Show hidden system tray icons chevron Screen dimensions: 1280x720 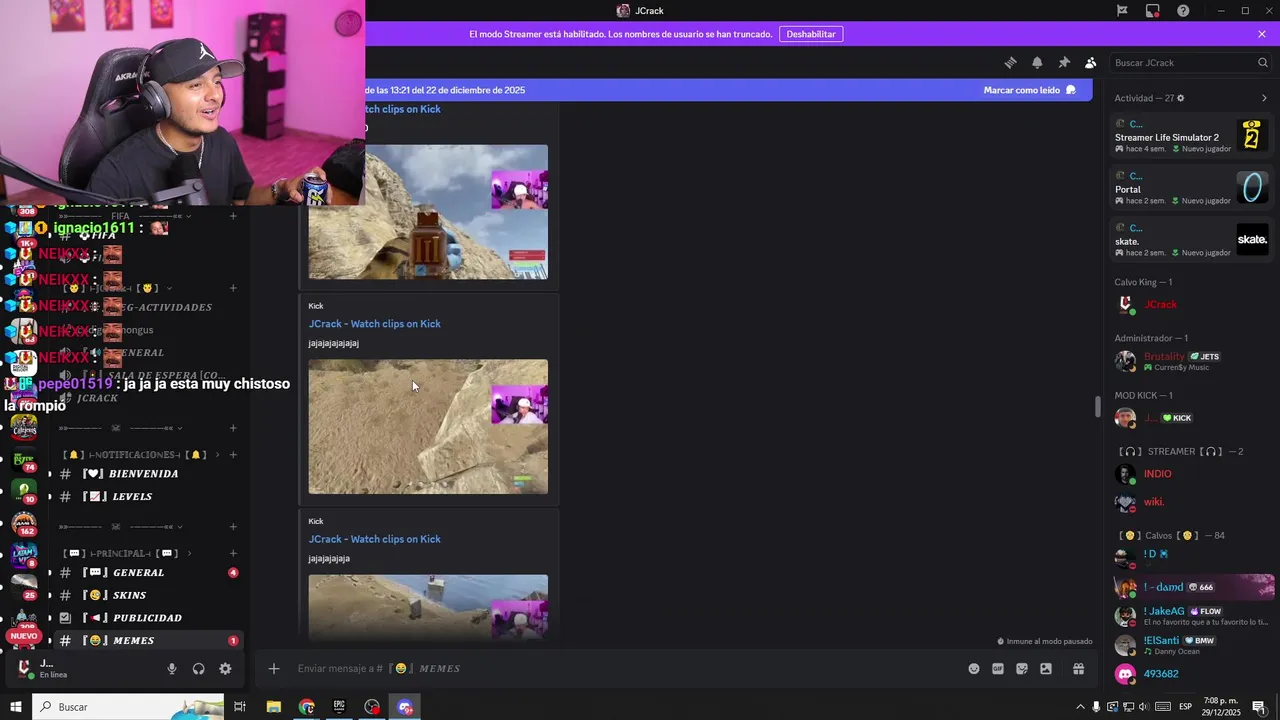click(x=1080, y=707)
